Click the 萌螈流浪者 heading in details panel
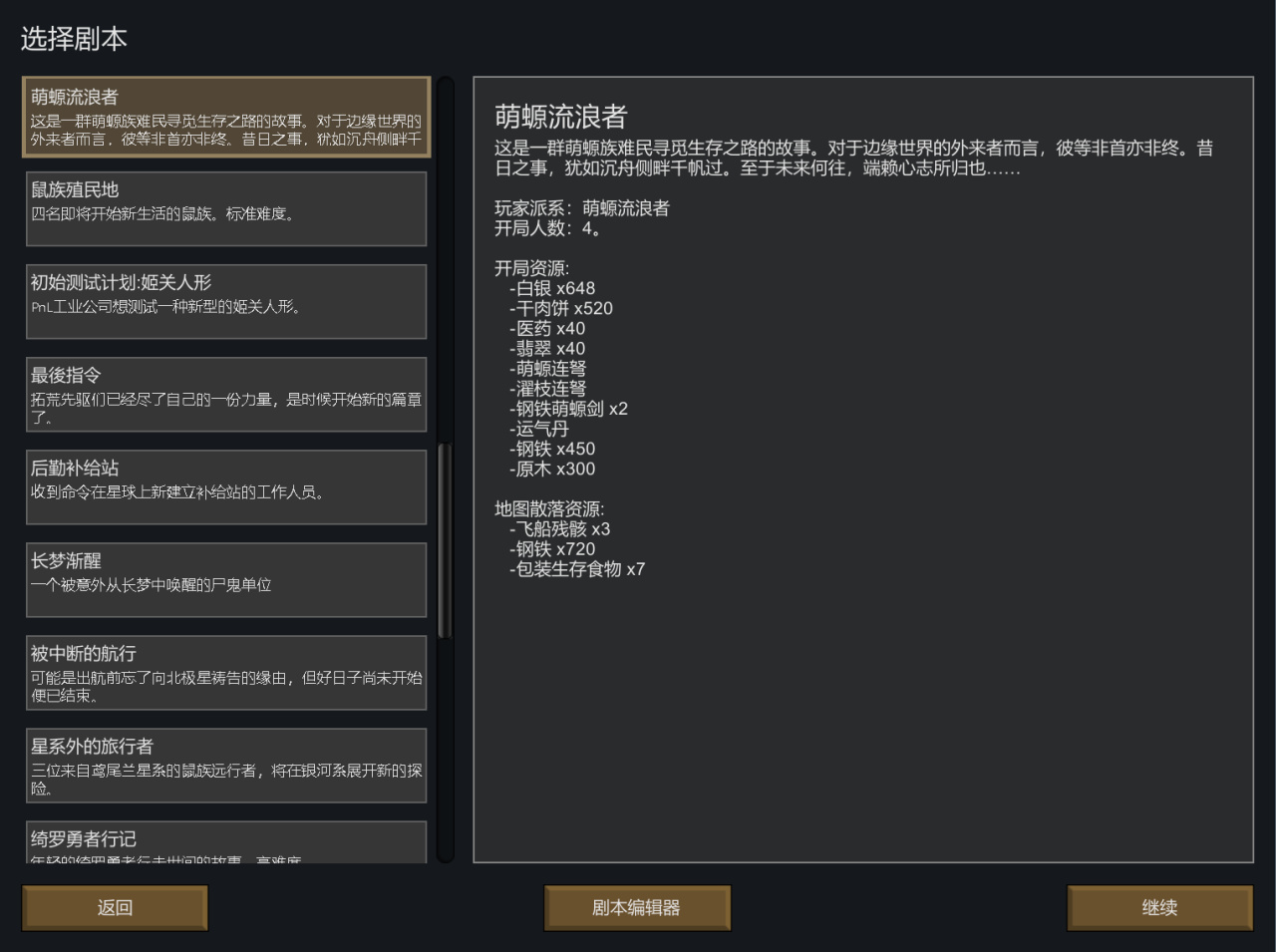1276x952 pixels. click(560, 117)
